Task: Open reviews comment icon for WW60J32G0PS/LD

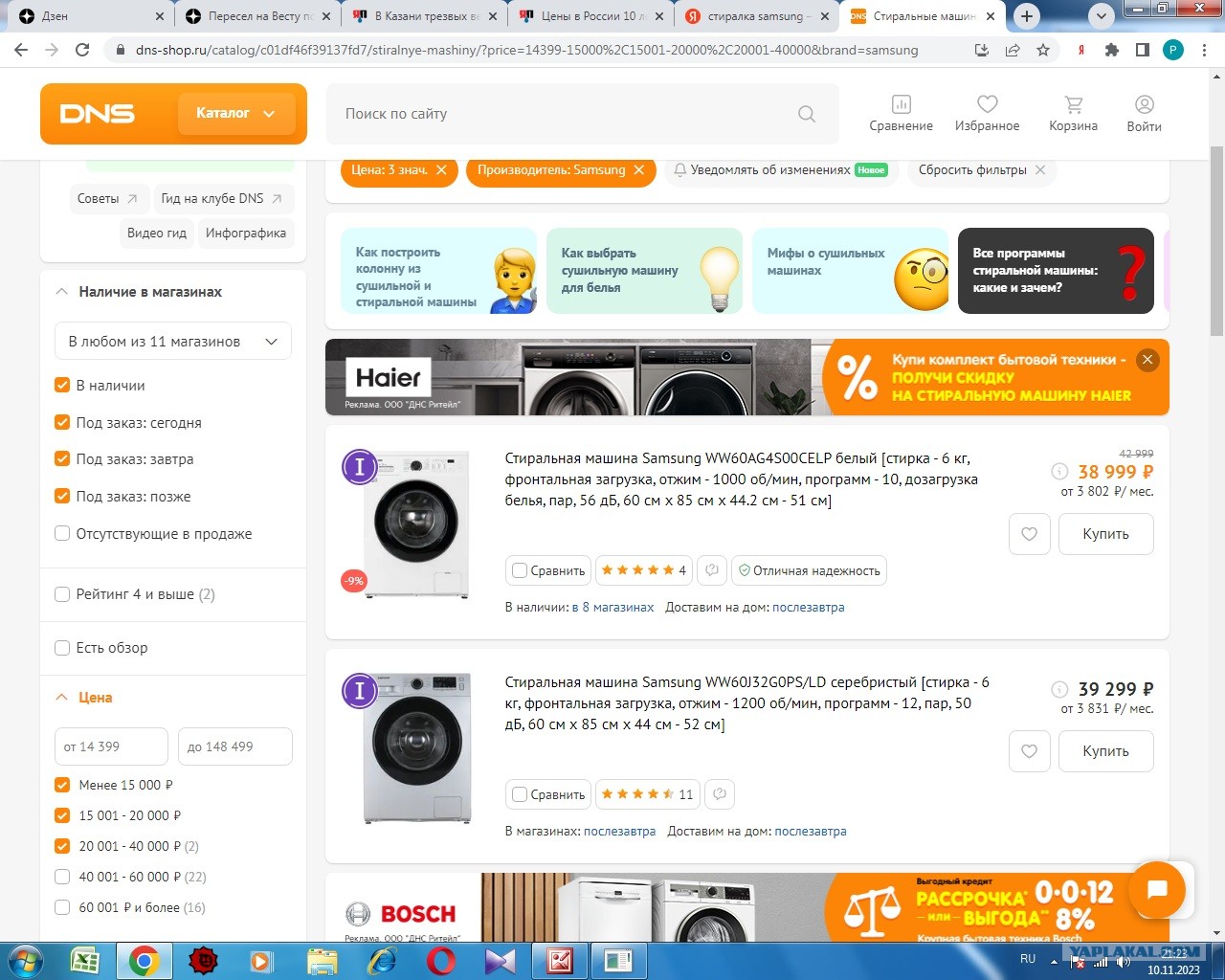Action: point(720,794)
